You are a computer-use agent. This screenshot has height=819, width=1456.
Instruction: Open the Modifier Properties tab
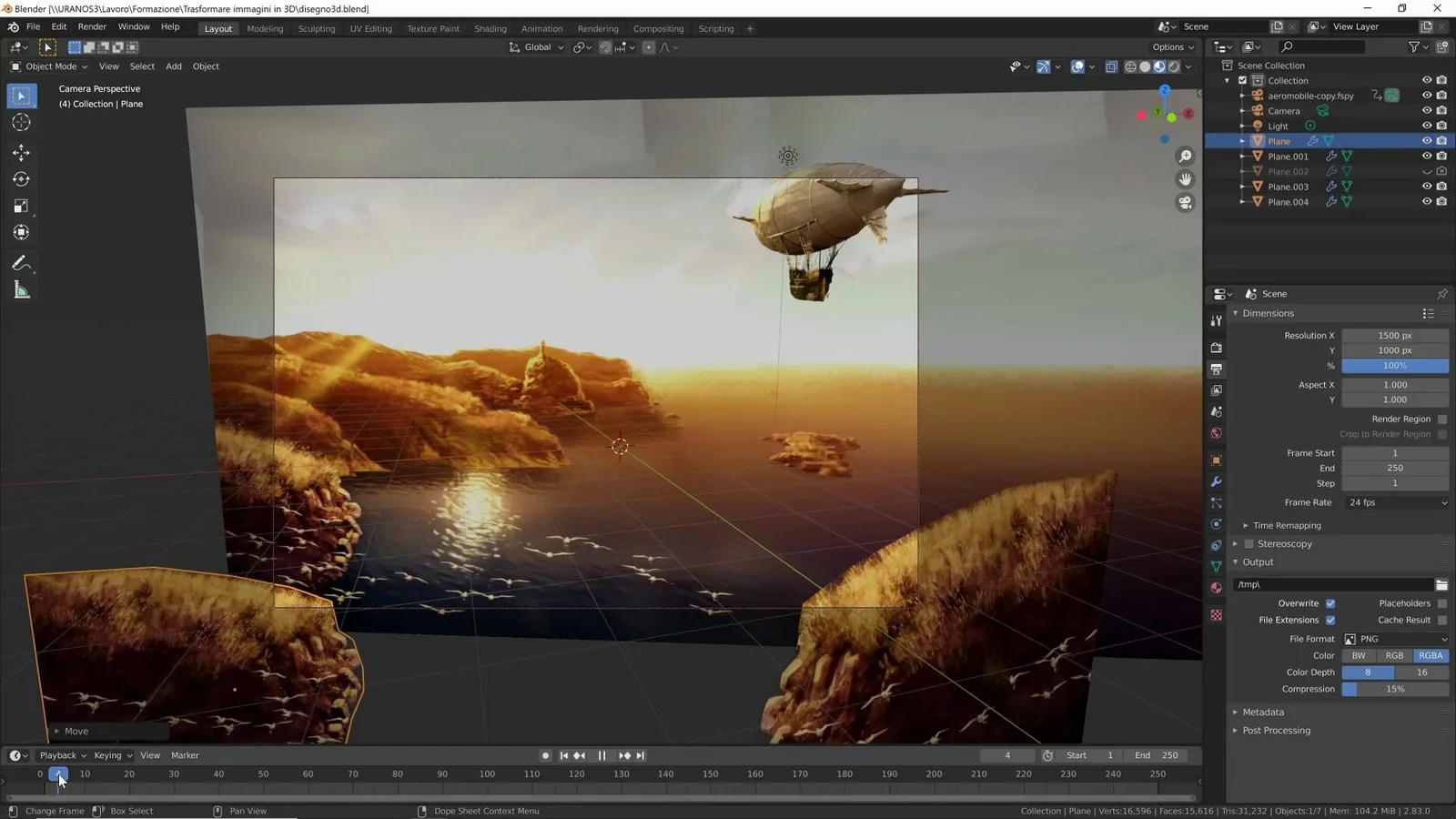(1216, 481)
